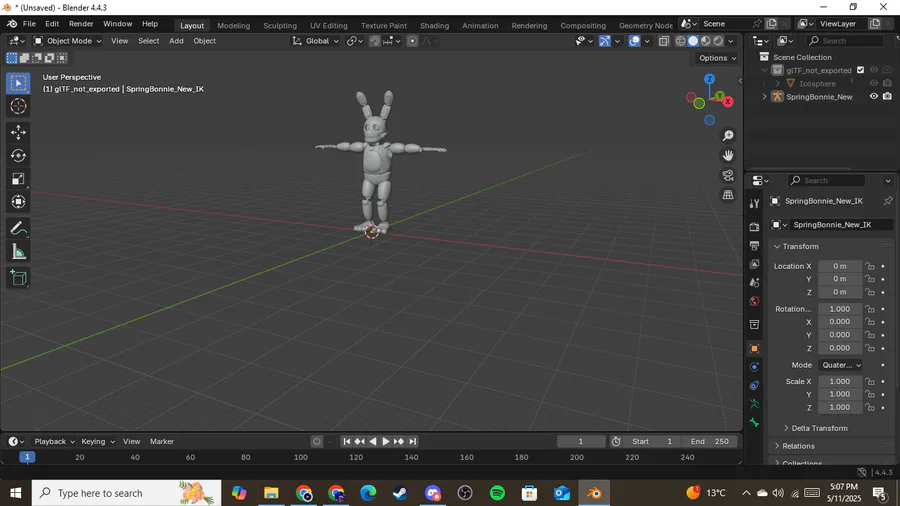Screen dimensions: 900x506
Task: Activate the Rotate tool
Action: click(18, 155)
